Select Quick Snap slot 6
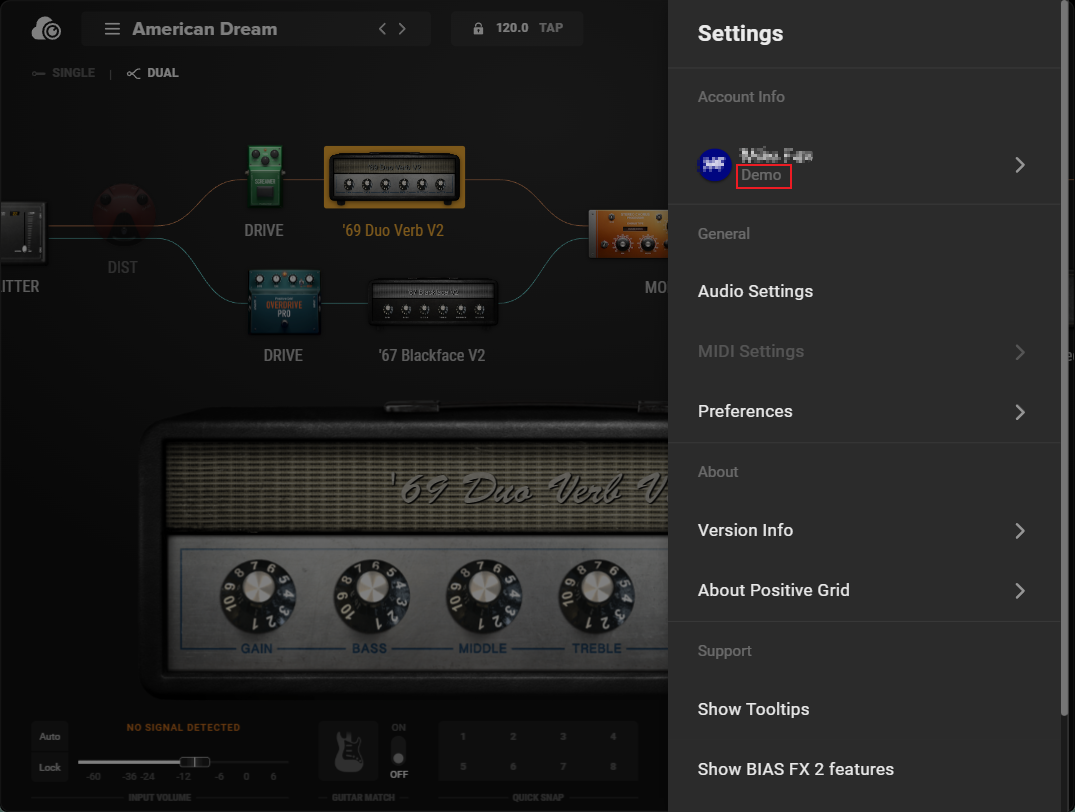1075x812 pixels. 513,766
